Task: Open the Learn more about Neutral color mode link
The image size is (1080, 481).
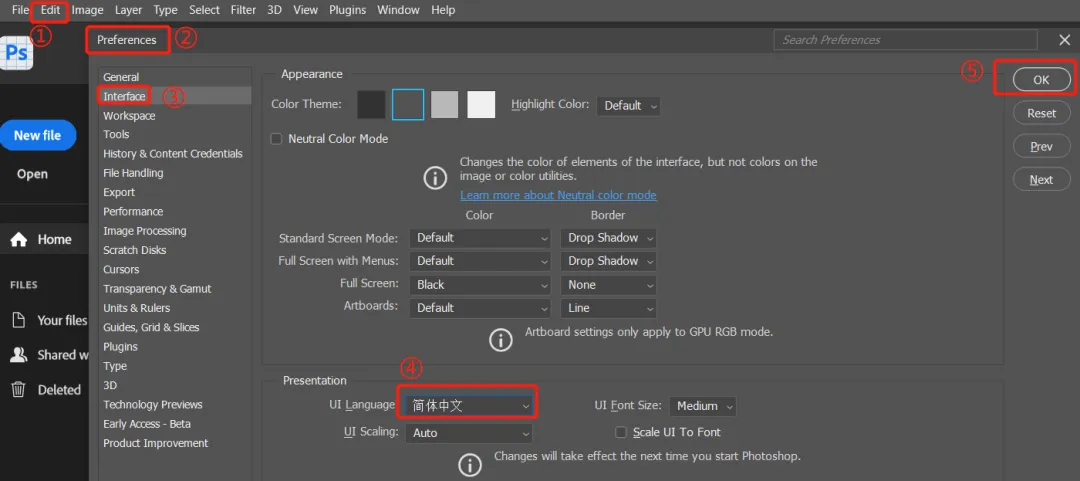Action: [558, 195]
